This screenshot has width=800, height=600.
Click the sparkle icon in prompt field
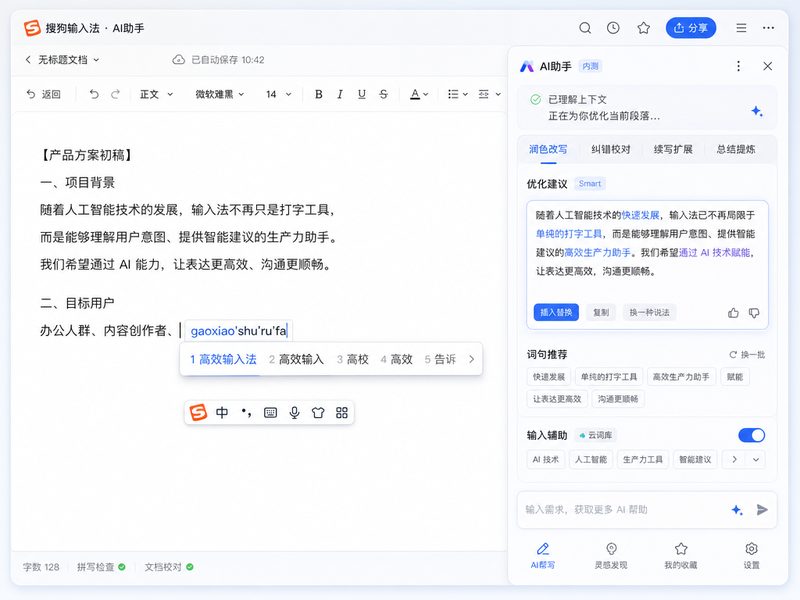737,510
